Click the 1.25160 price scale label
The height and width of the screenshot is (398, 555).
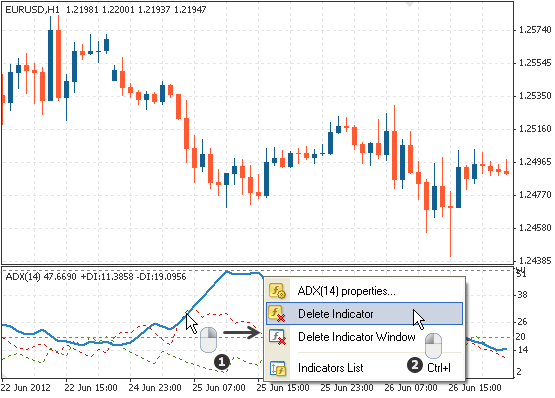tap(534, 129)
